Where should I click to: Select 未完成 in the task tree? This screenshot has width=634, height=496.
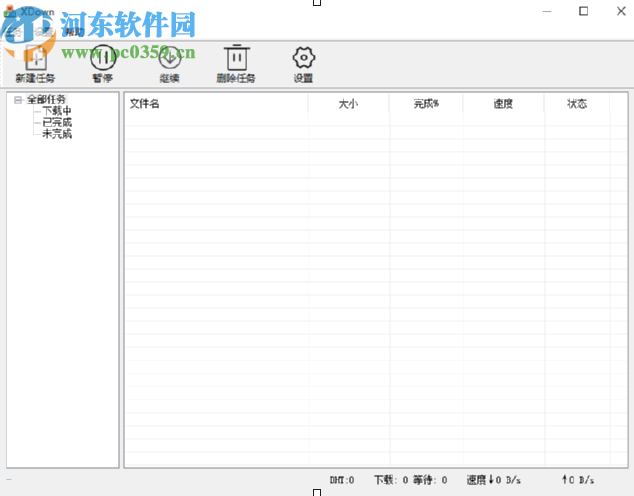coord(57,134)
